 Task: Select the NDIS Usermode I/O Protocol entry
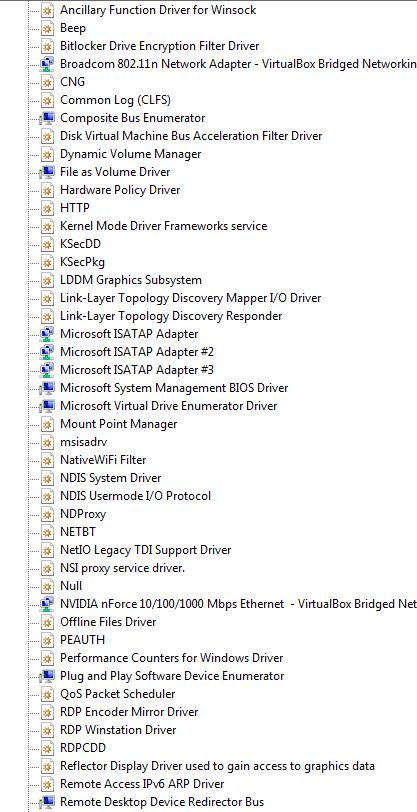tap(136, 496)
